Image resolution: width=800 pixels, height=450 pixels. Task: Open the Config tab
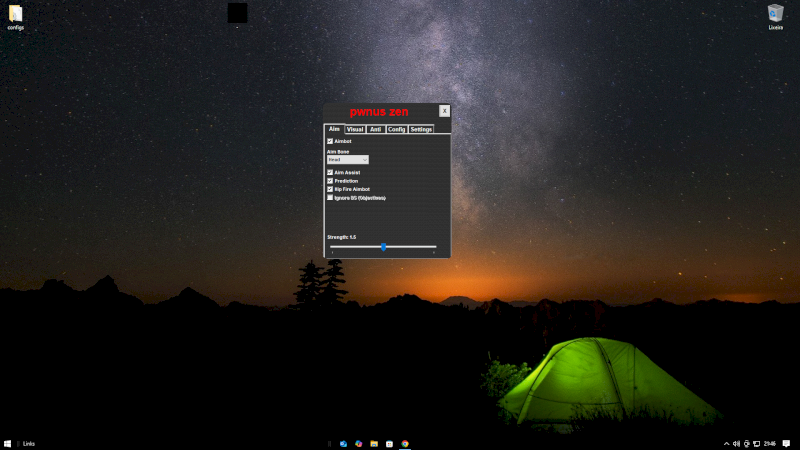(x=396, y=129)
